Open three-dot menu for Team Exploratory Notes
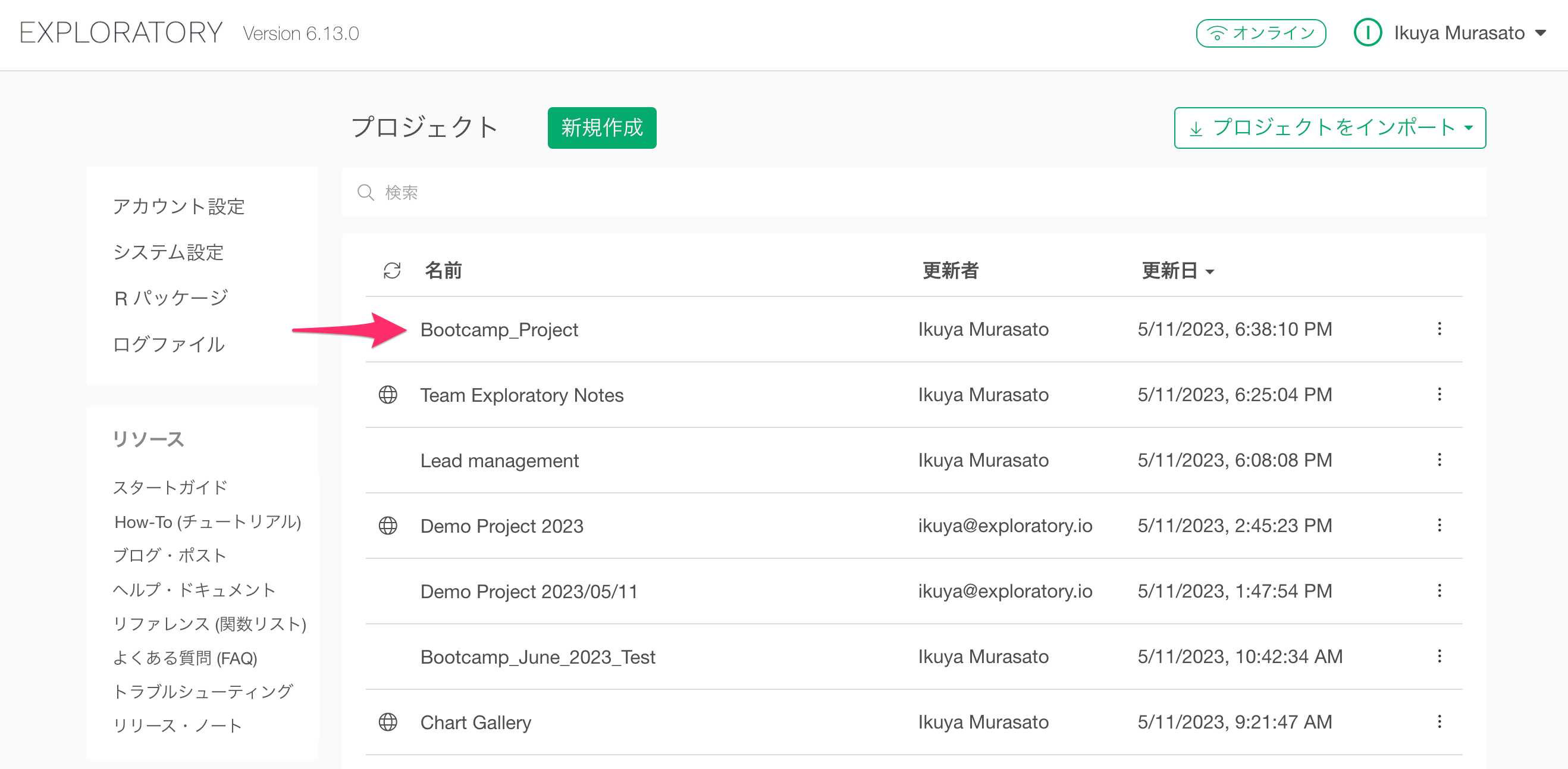The height and width of the screenshot is (769, 1568). [x=1439, y=395]
